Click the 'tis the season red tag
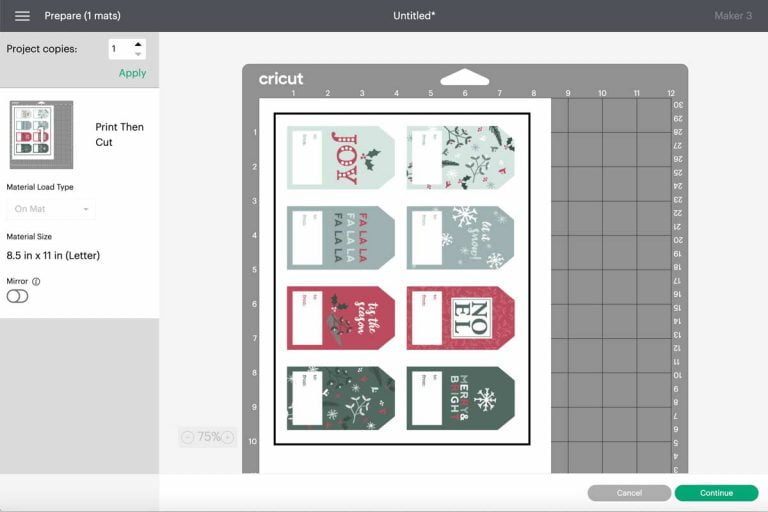This screenshot has height=512, width=768. point(341,318)
